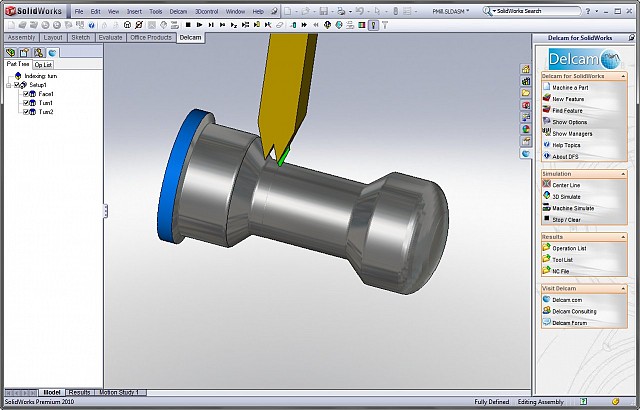Click the File Explorer folder icon in task pane strip

(526, 93)
